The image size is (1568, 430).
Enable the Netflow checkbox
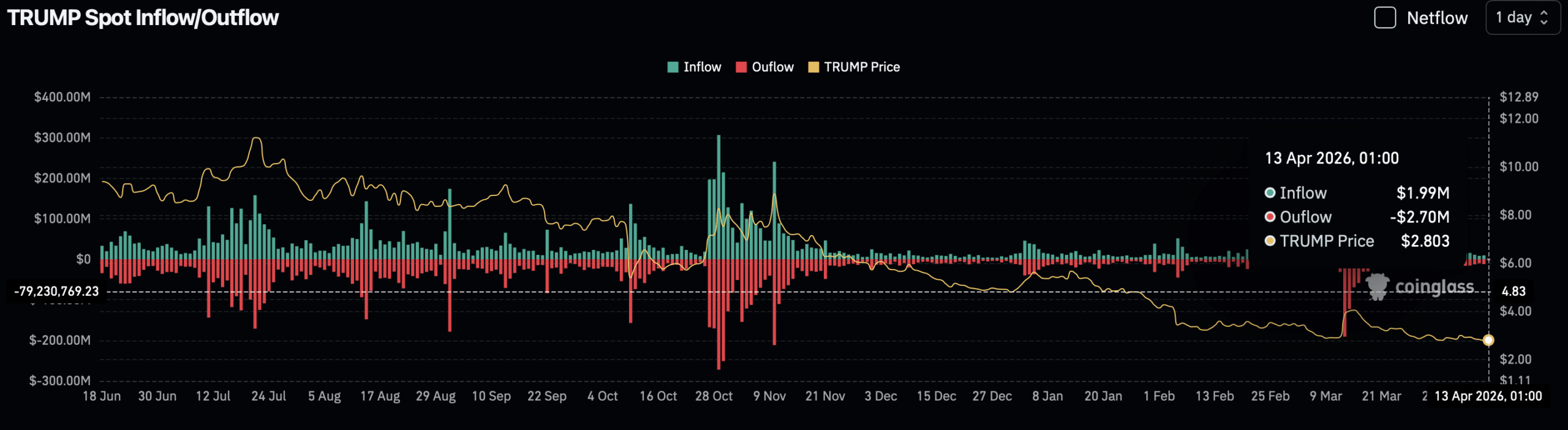coord(1384,18)
